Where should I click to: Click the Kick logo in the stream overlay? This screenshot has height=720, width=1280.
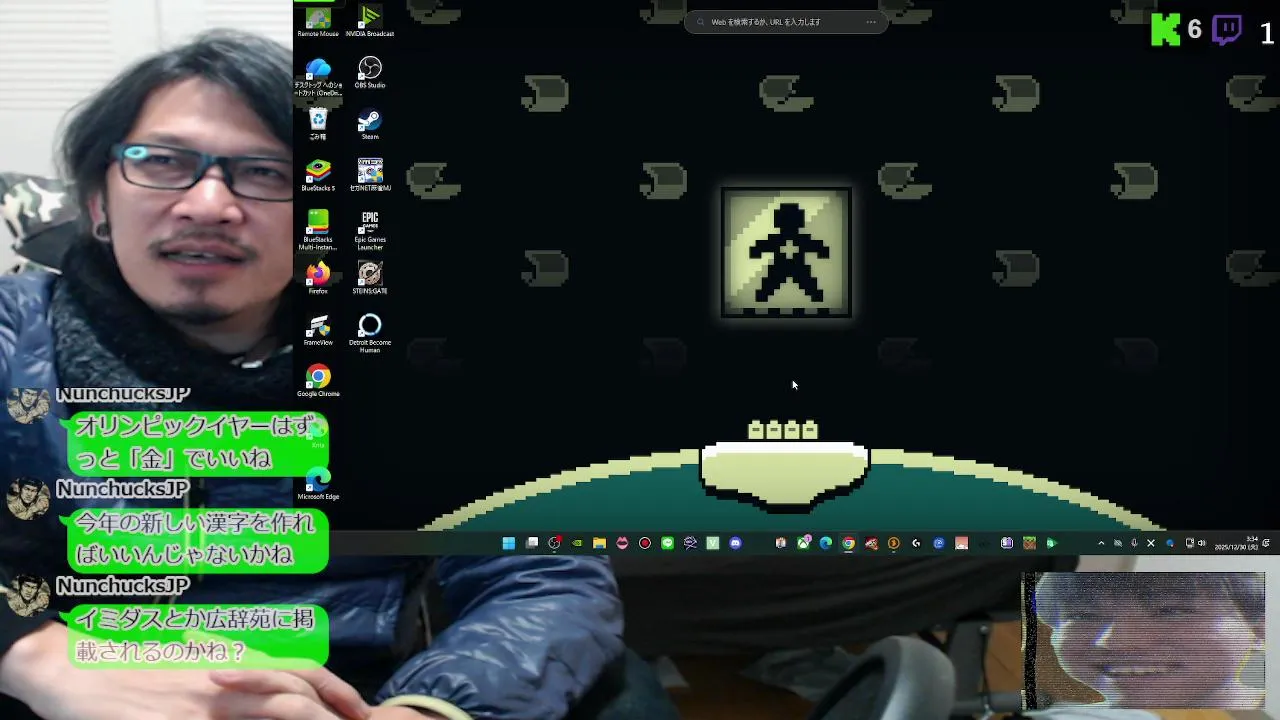point(1165,30)
